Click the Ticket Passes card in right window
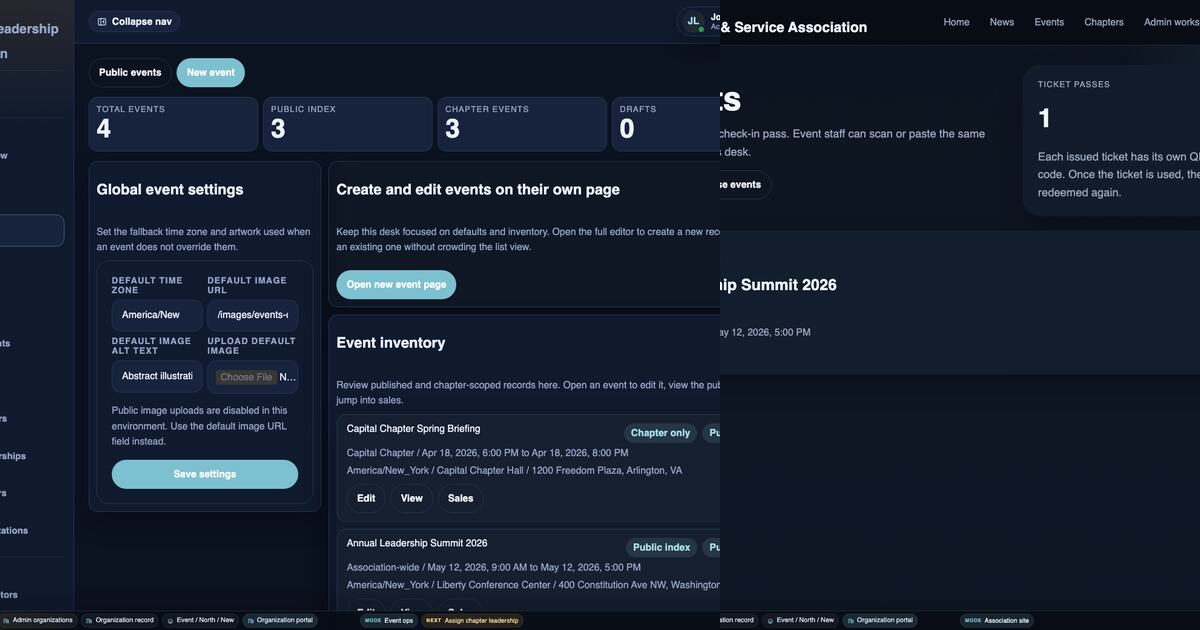The height and width of the screenshot is (630, 1200). 1111,140
